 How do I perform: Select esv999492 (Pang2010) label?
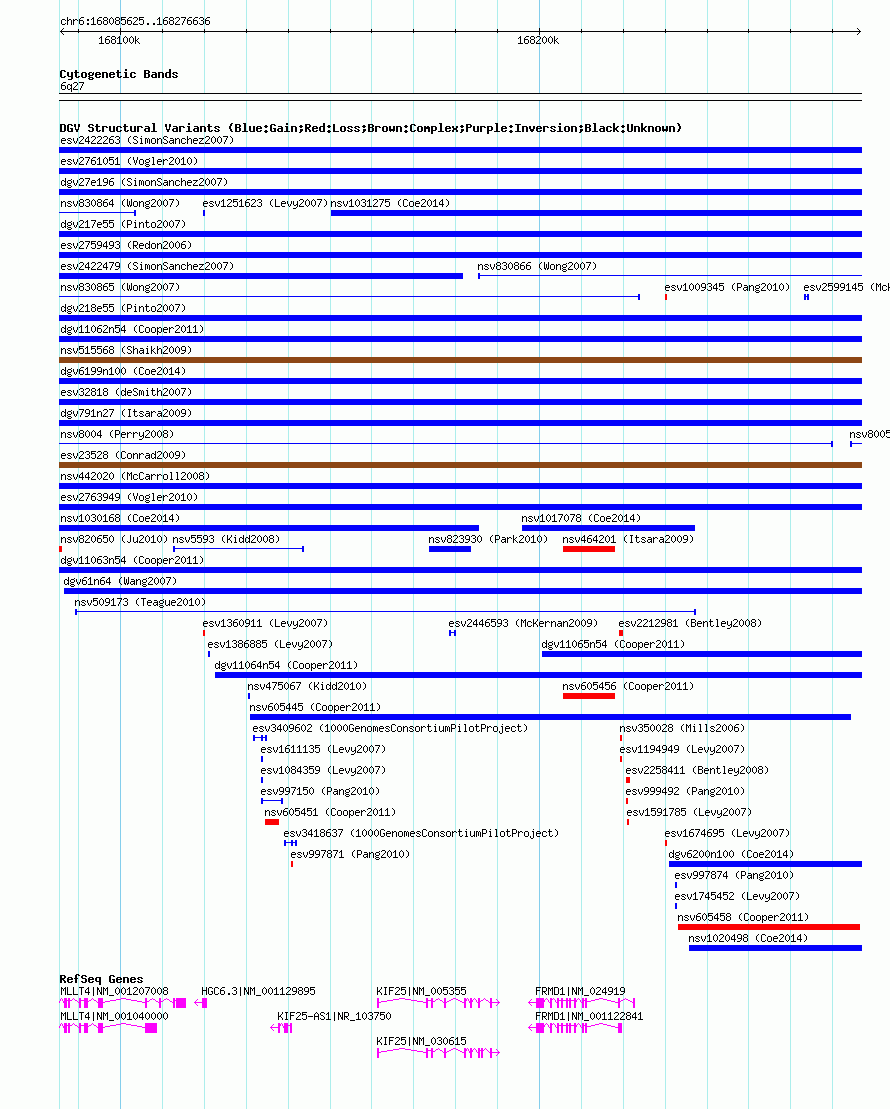[685, 792]
